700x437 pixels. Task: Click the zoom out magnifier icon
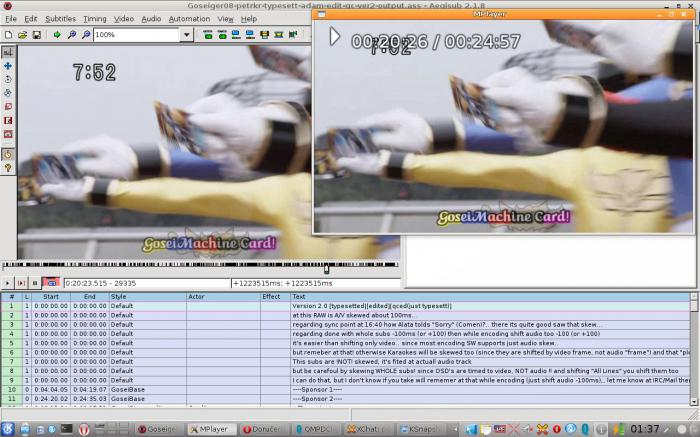(86, 34)
